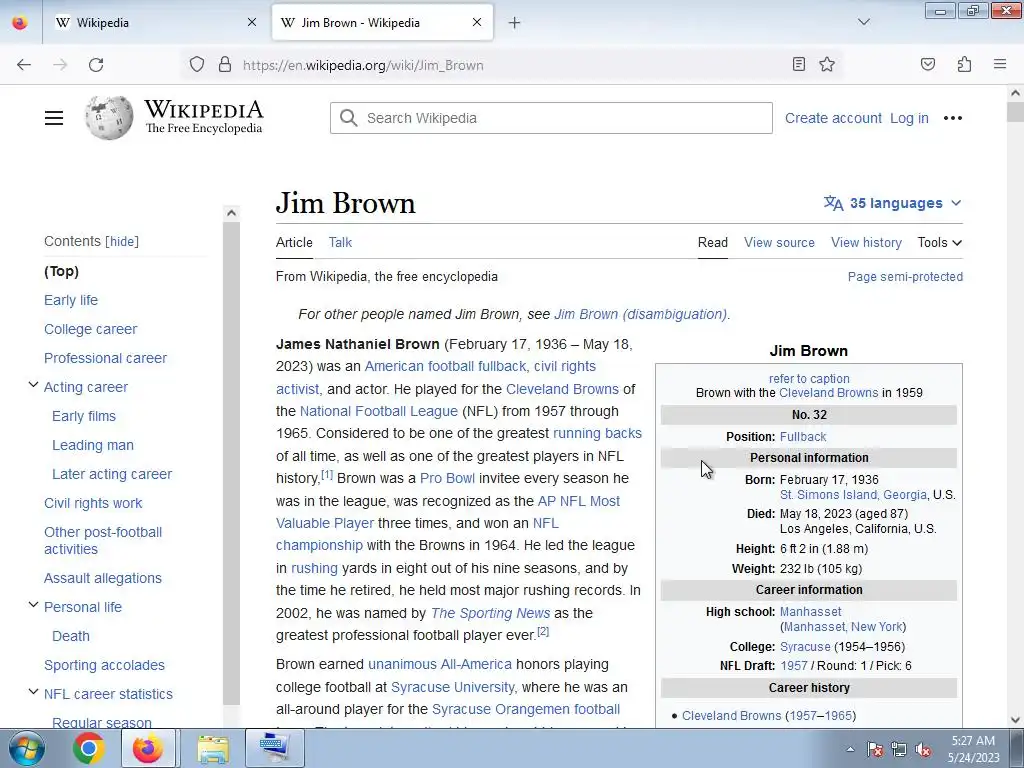The image size is (1024, 768).
Task: Open a new browser tab
Action: coord(515,23)
